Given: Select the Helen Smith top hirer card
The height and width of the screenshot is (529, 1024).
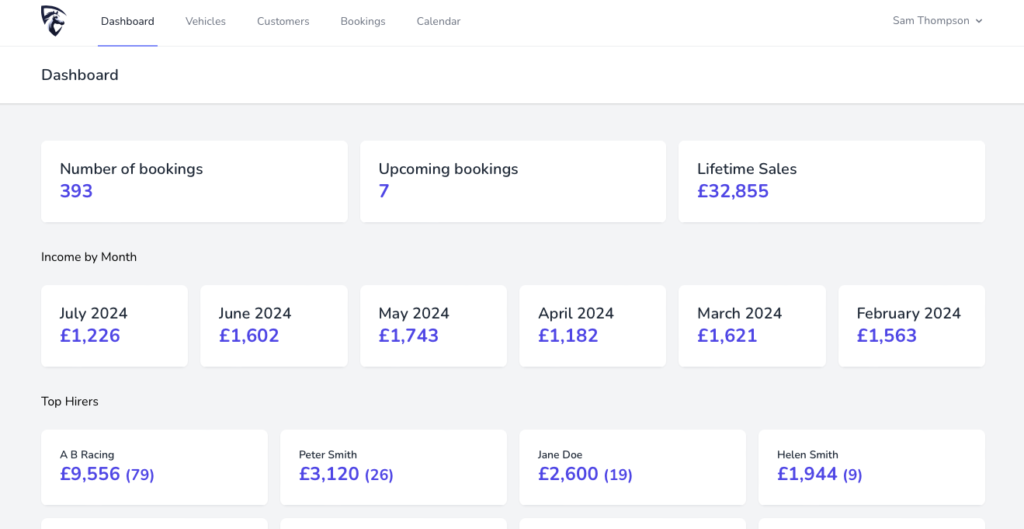Looking at the screenshot, I should coord(872,468).
